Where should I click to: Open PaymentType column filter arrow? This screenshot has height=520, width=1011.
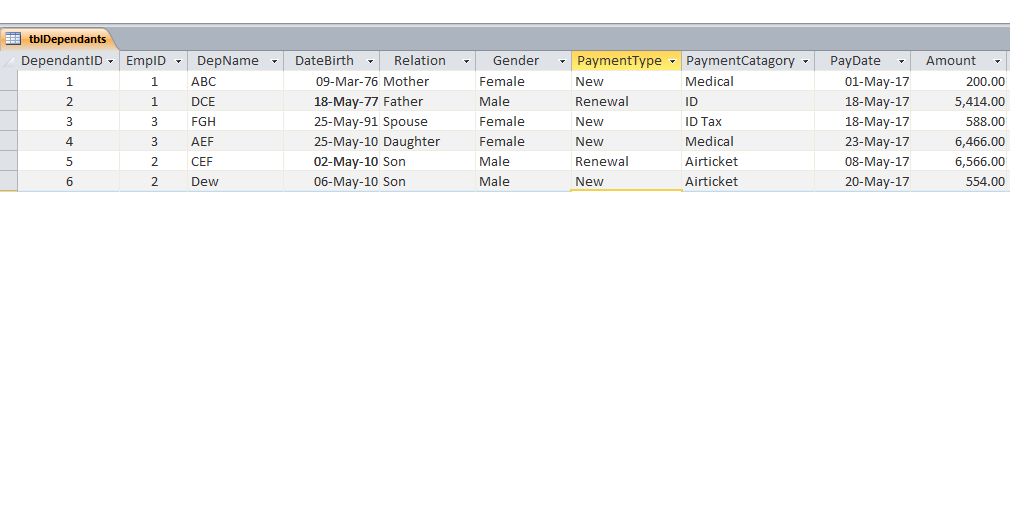tap(672, 61)
